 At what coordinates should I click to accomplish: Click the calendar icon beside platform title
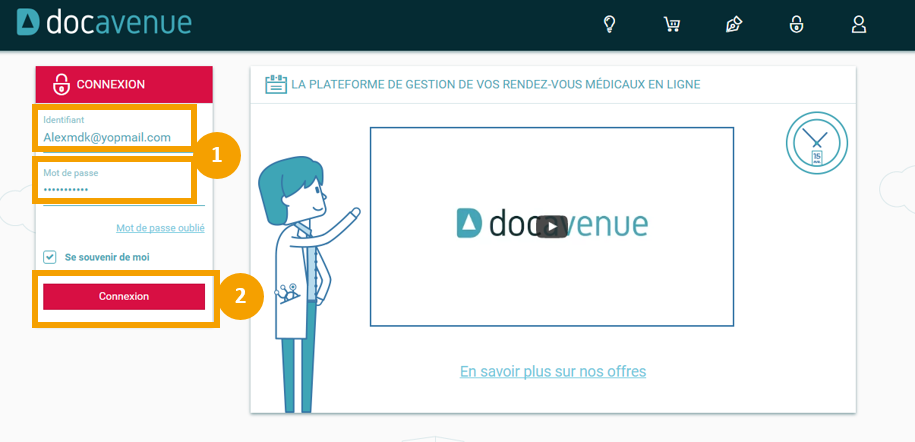coord(275,84)
